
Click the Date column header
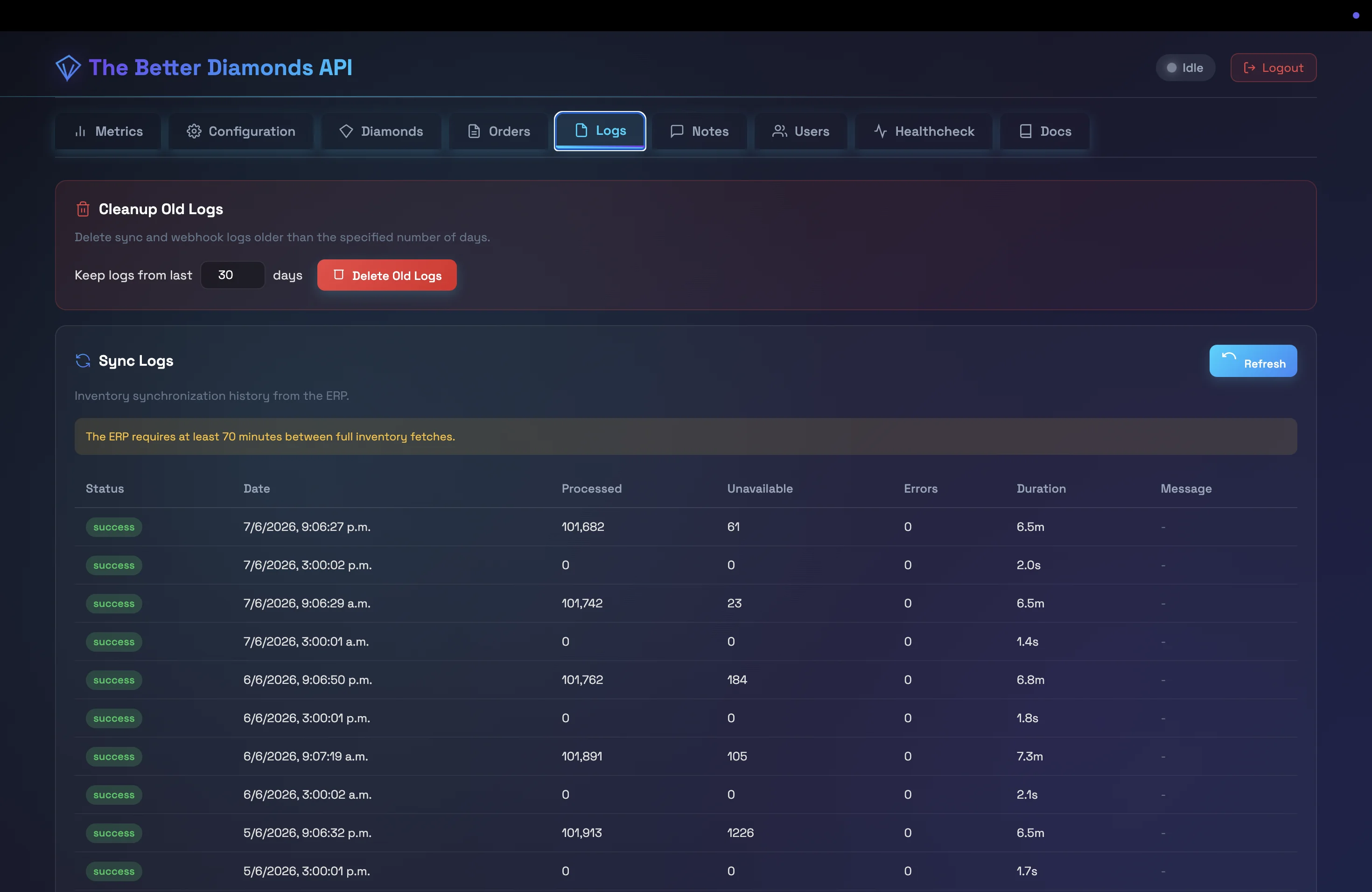click(x=257, y=488)
